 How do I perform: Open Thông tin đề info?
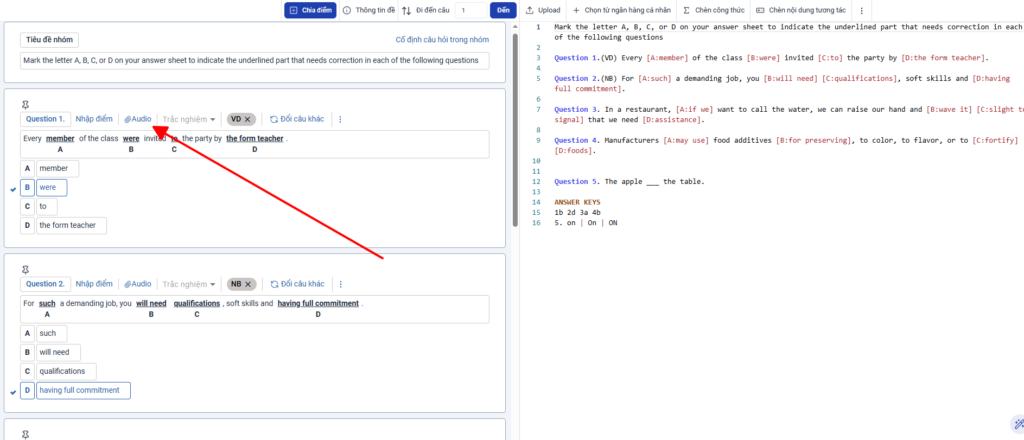368,10
